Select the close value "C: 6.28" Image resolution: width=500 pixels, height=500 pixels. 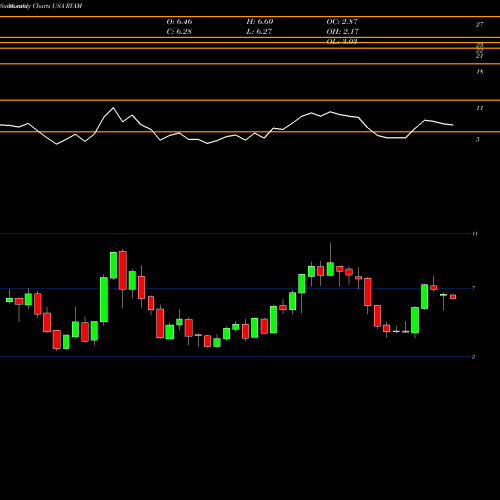179,32
